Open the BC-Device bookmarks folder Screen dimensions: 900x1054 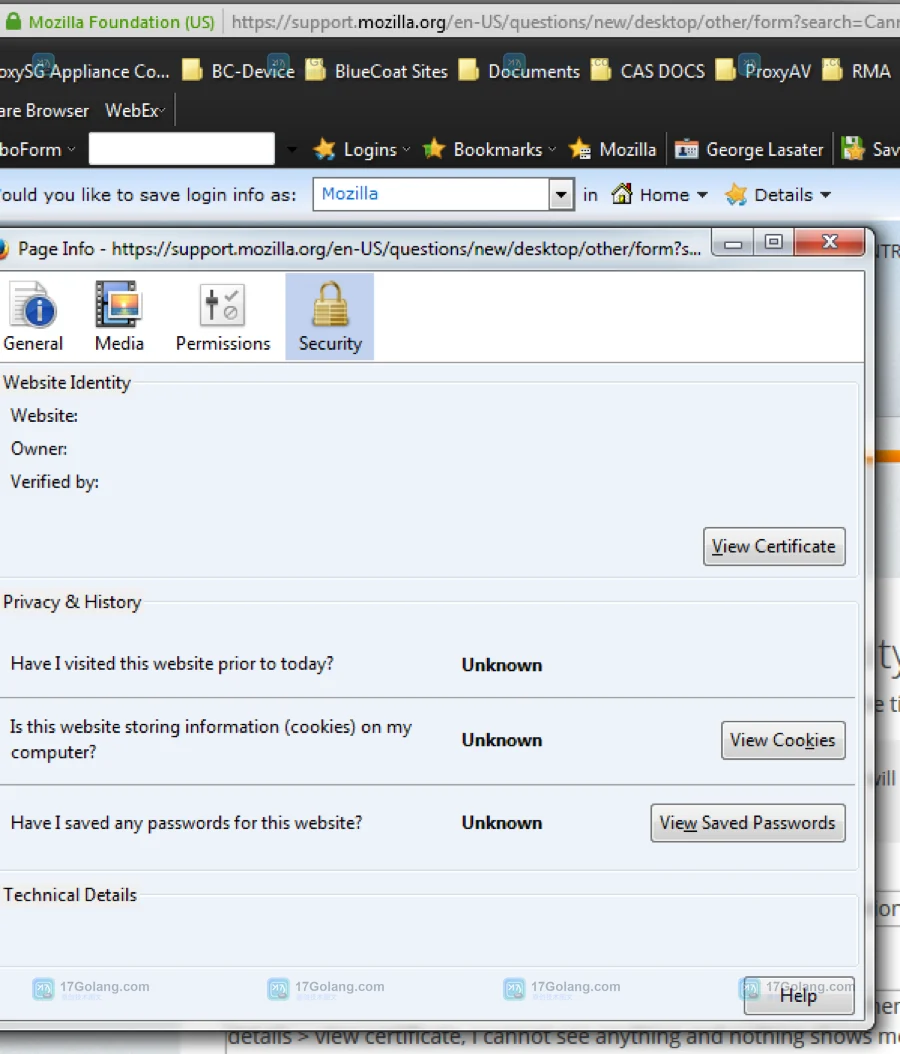pos(238,71)
